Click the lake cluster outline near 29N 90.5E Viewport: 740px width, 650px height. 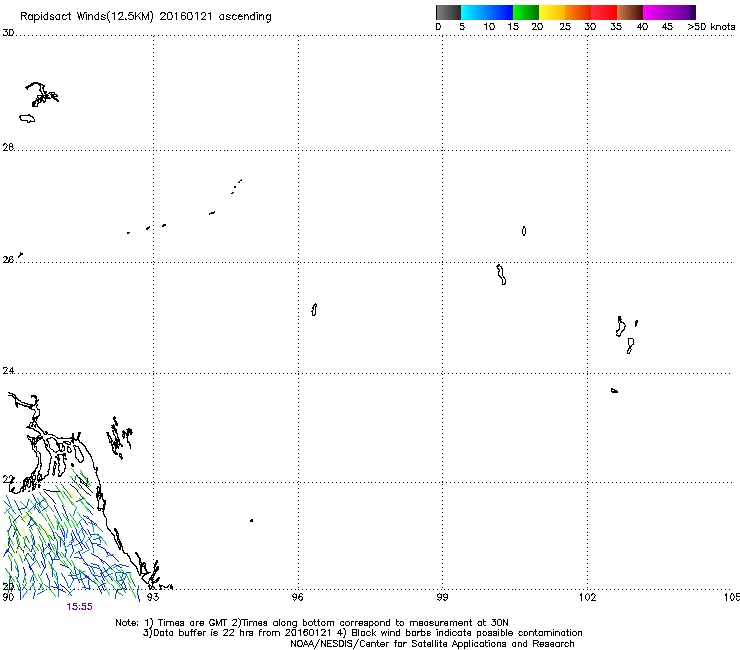pyautogui.click(x=42, y=94)
